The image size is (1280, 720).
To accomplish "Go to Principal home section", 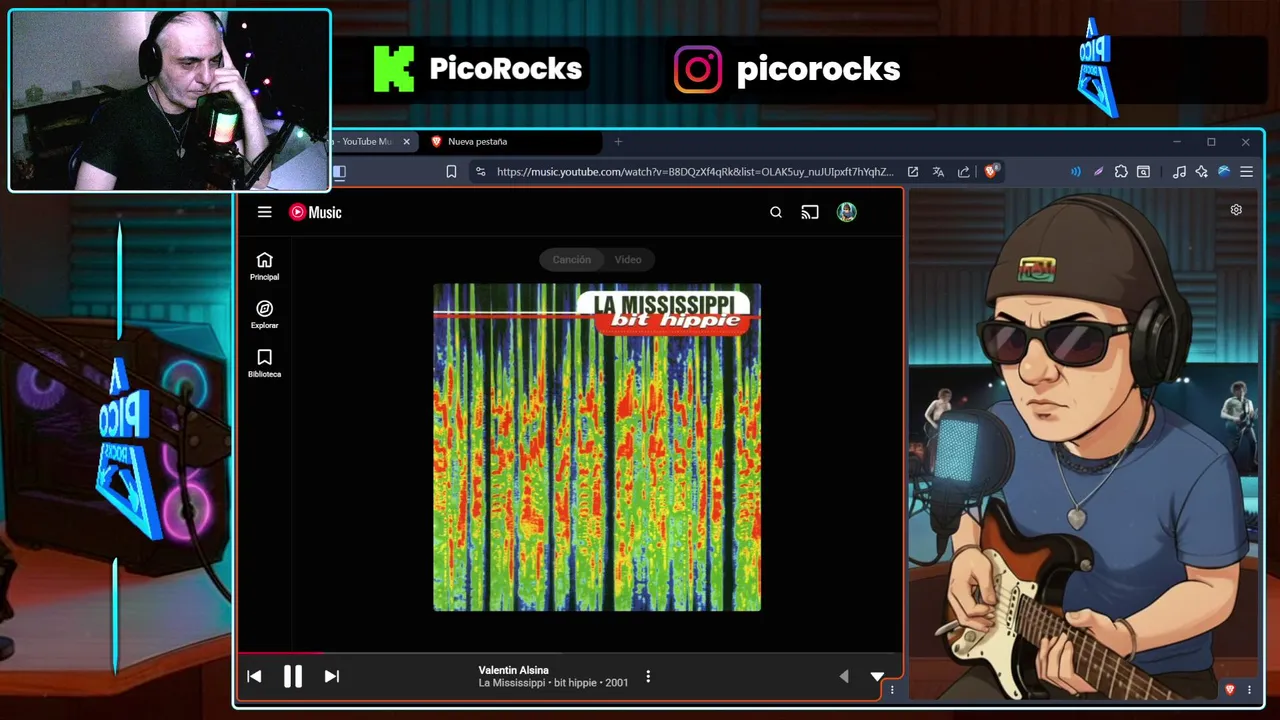I will (x=264, y=266).
